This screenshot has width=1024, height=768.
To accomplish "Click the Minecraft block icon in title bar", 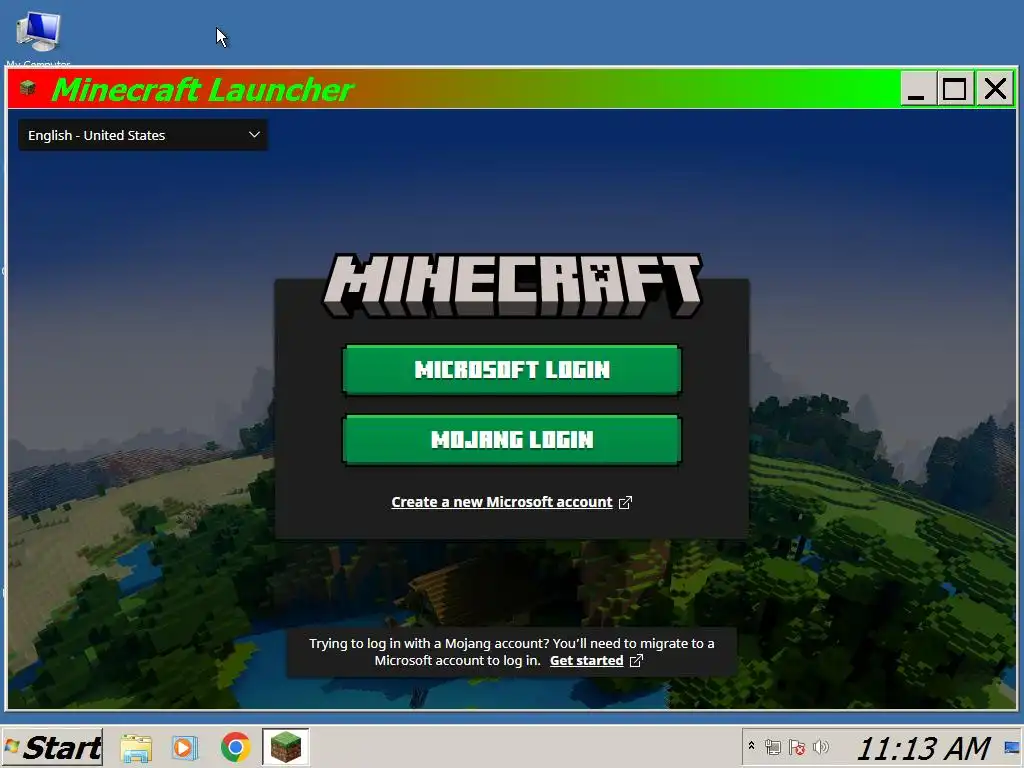I will (x=27, y=88).
